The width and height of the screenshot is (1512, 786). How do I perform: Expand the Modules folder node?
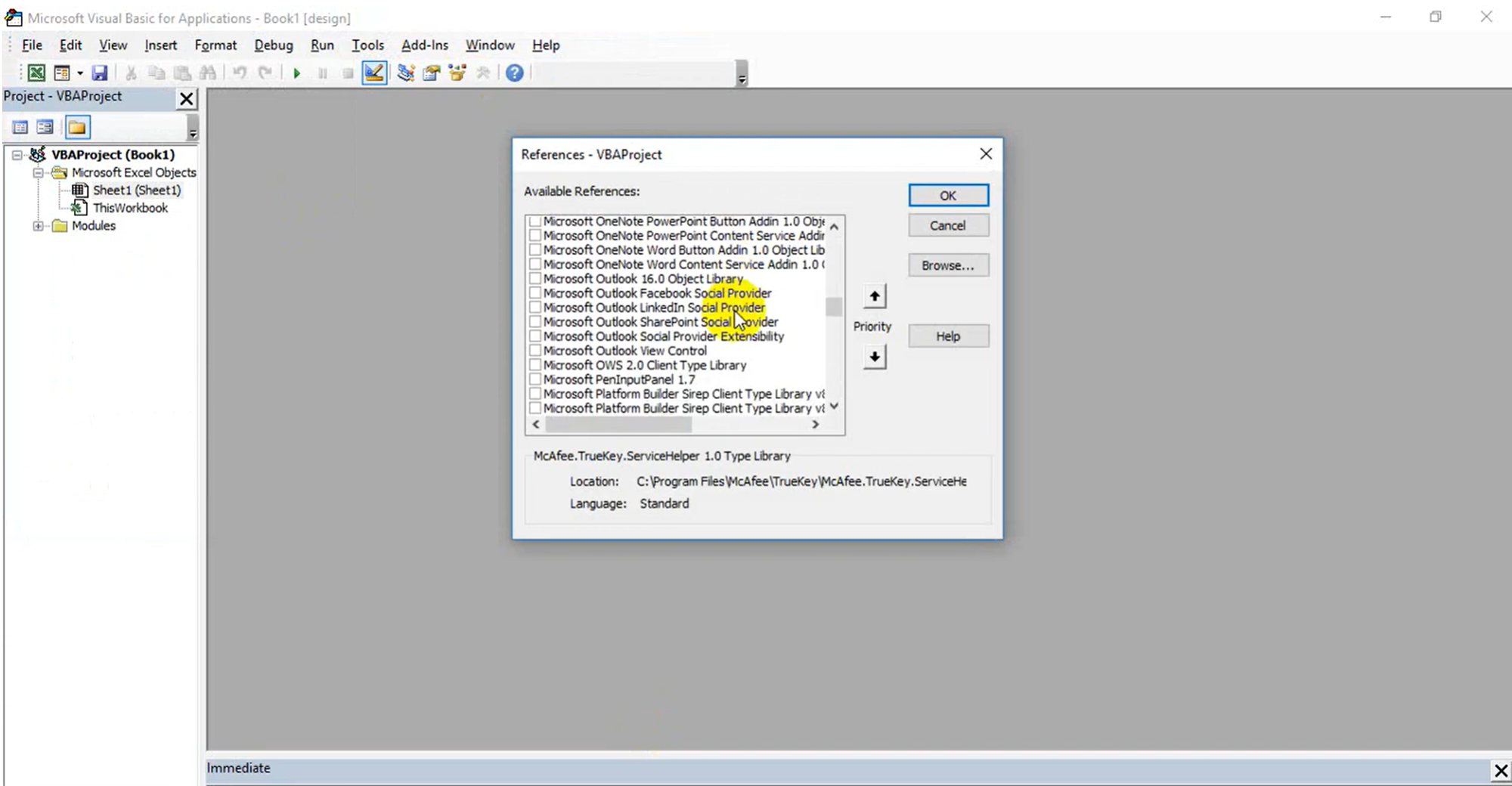pyautogui.click(x=38, y=226)
